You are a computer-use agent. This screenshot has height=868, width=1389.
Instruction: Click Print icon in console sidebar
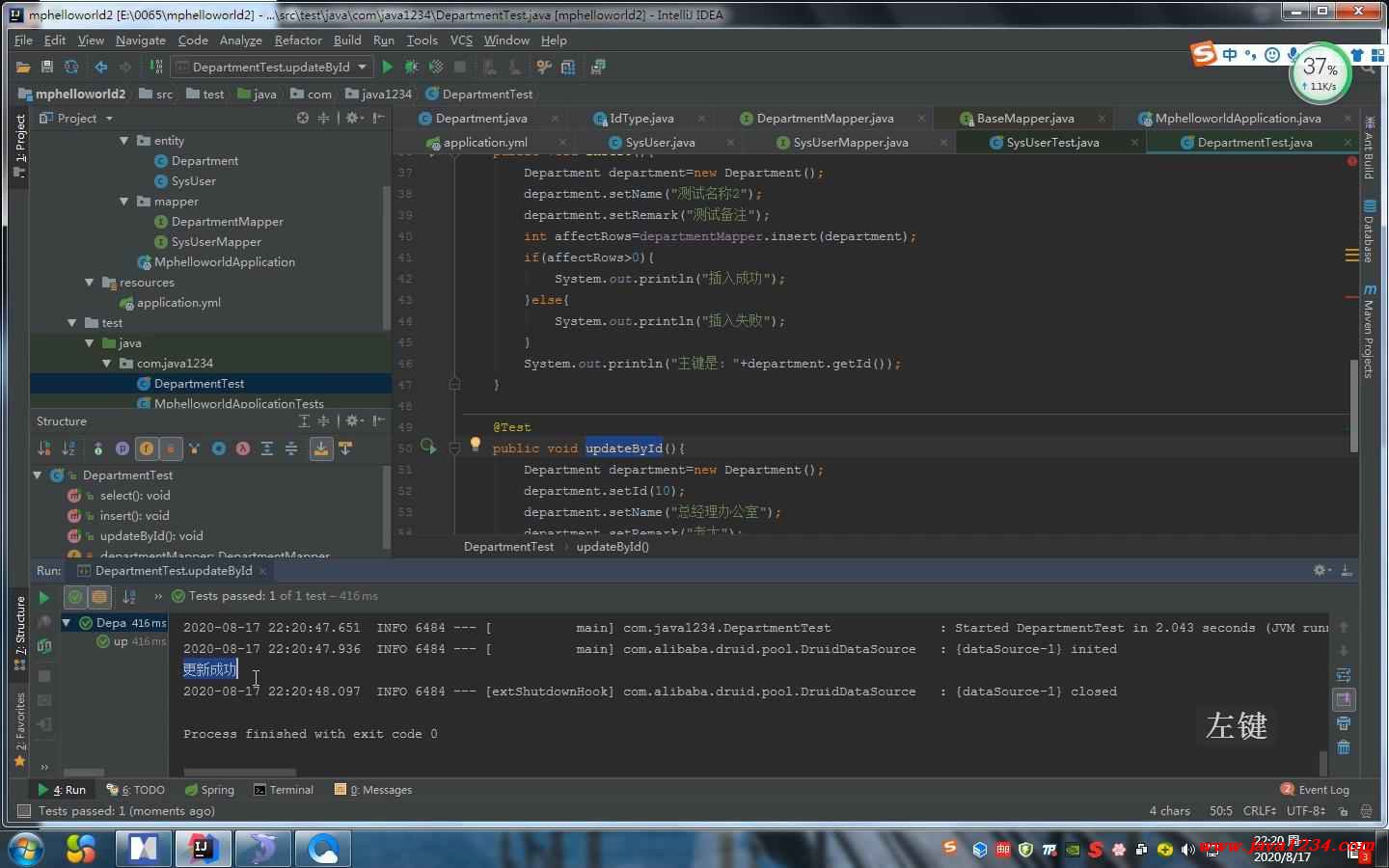point(1344,723)
